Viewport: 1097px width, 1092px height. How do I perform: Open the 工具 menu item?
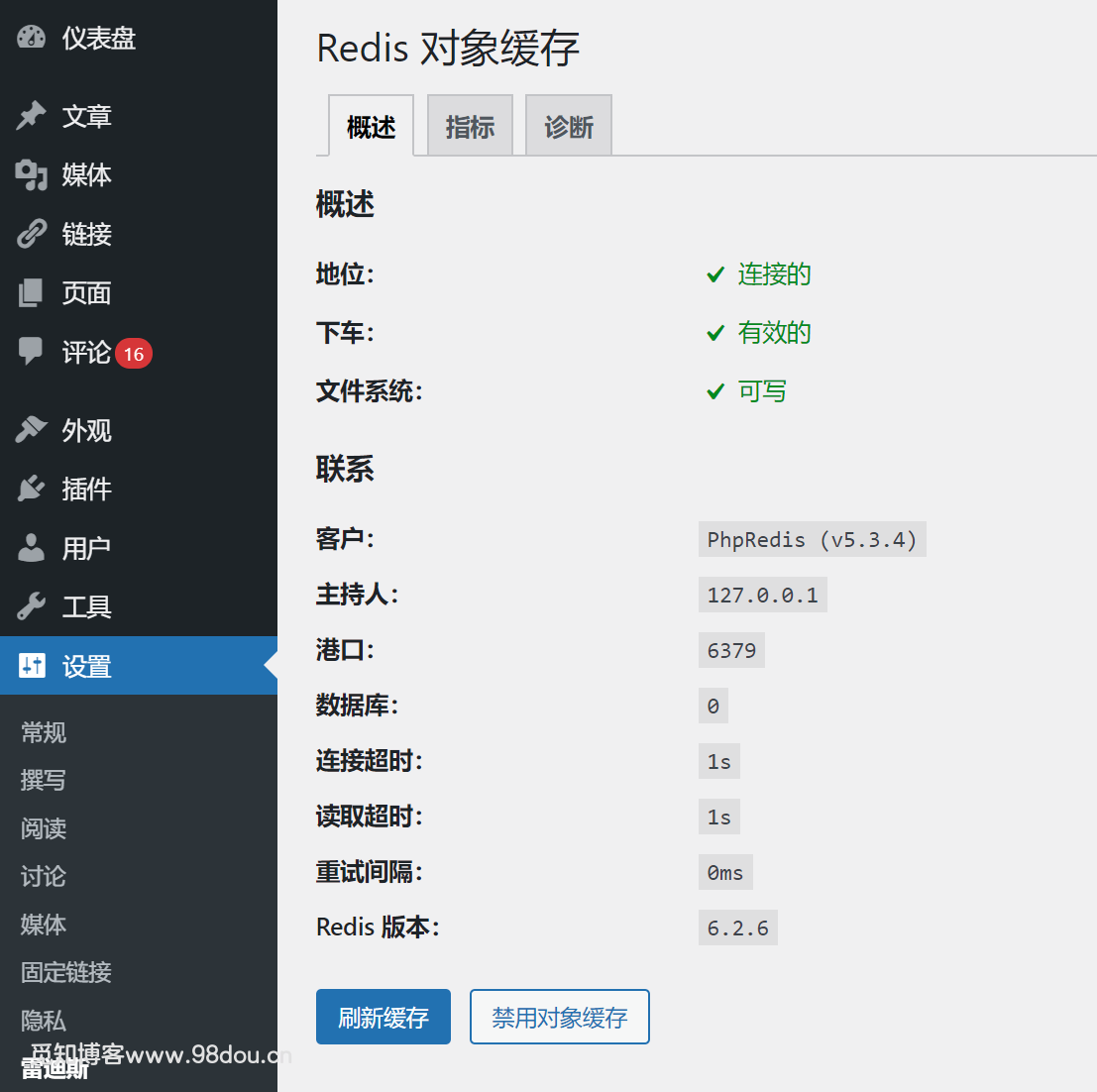pyautogui.click(x=139, y=606)
